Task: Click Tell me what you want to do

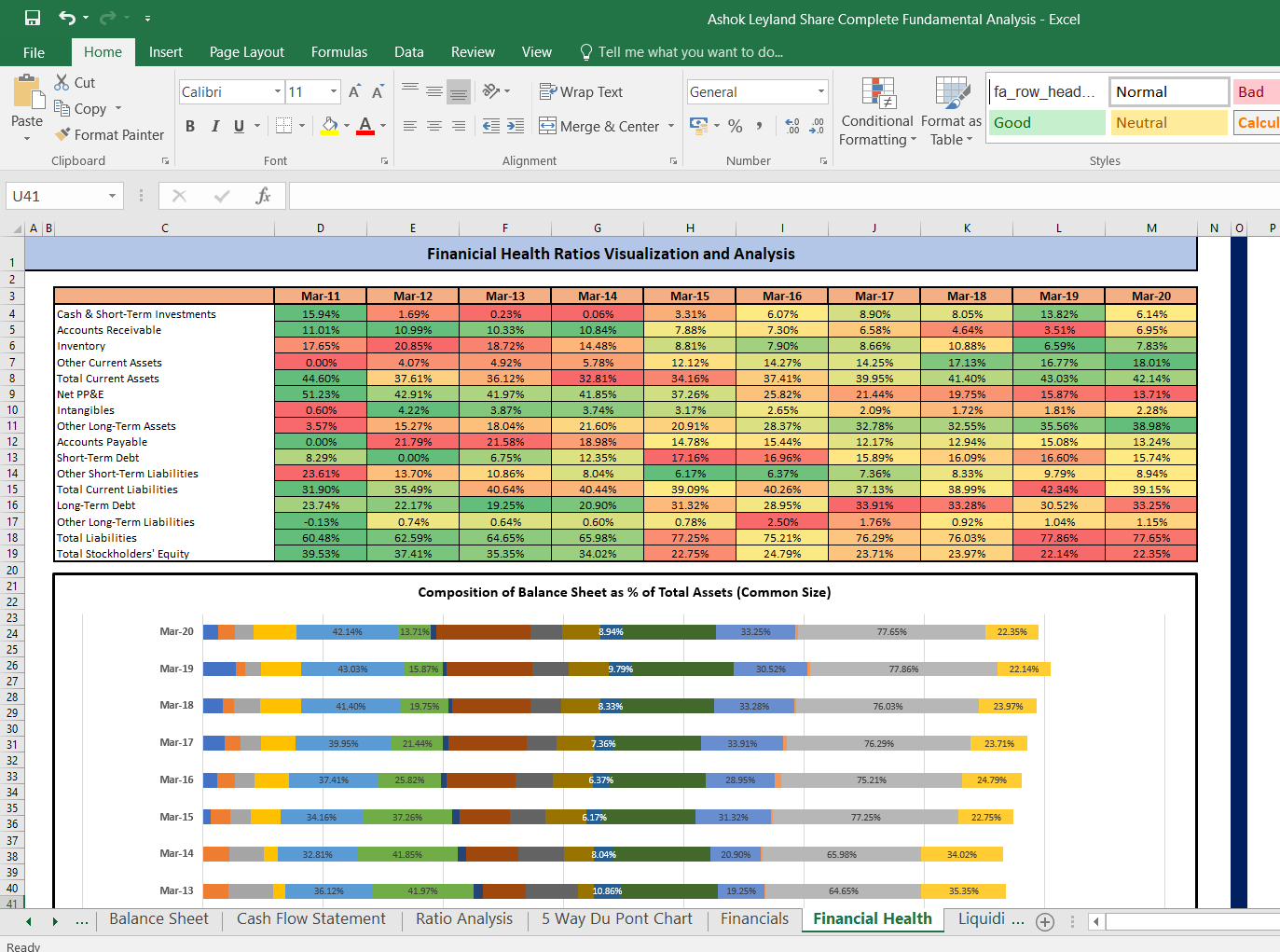Action: (681, 52)
